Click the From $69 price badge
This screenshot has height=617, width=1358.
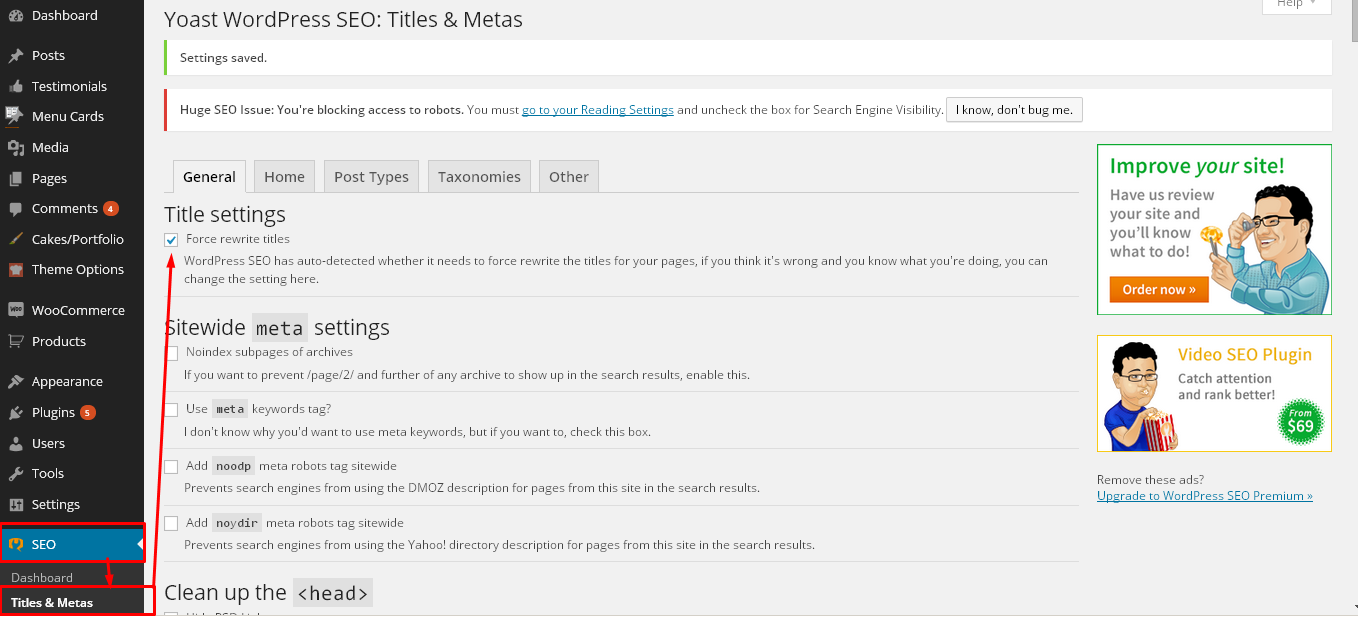(1300, 422)
